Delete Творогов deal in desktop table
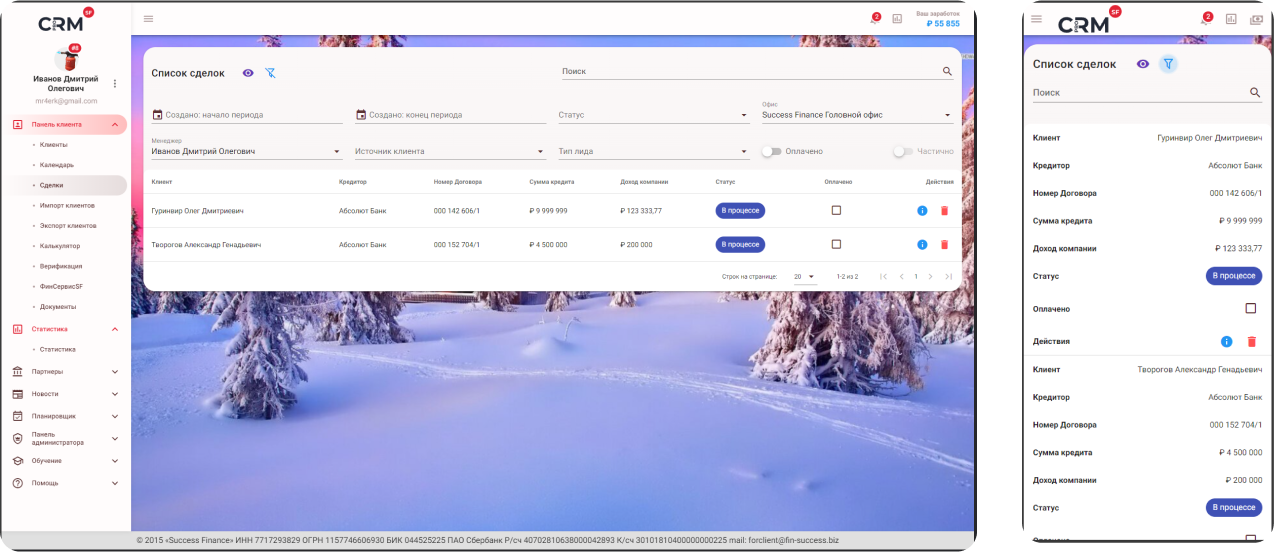This screenshot has height=552, width=1280. tap(944, 245)
